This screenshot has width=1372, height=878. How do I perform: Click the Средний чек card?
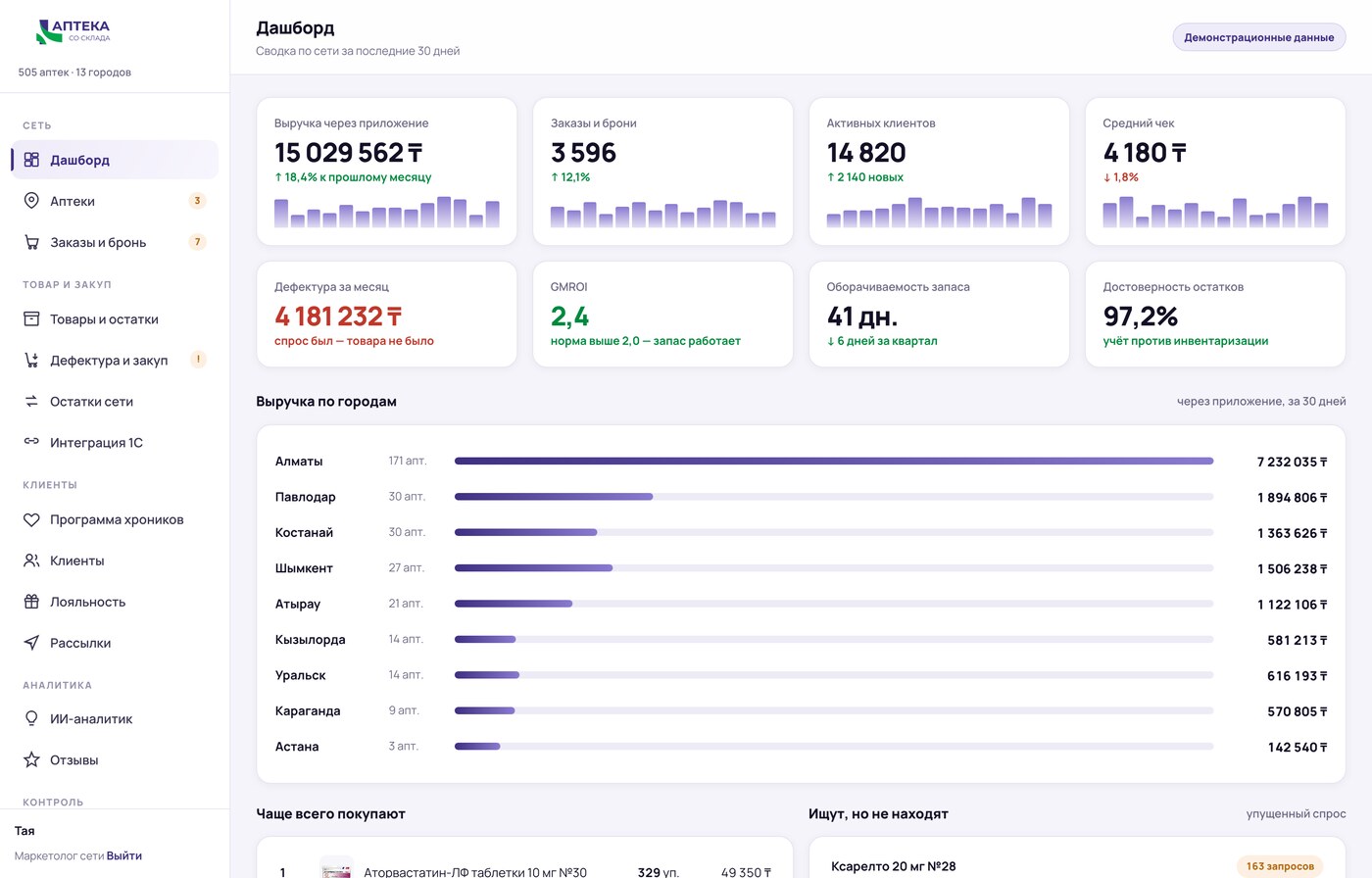(1215, 171)
